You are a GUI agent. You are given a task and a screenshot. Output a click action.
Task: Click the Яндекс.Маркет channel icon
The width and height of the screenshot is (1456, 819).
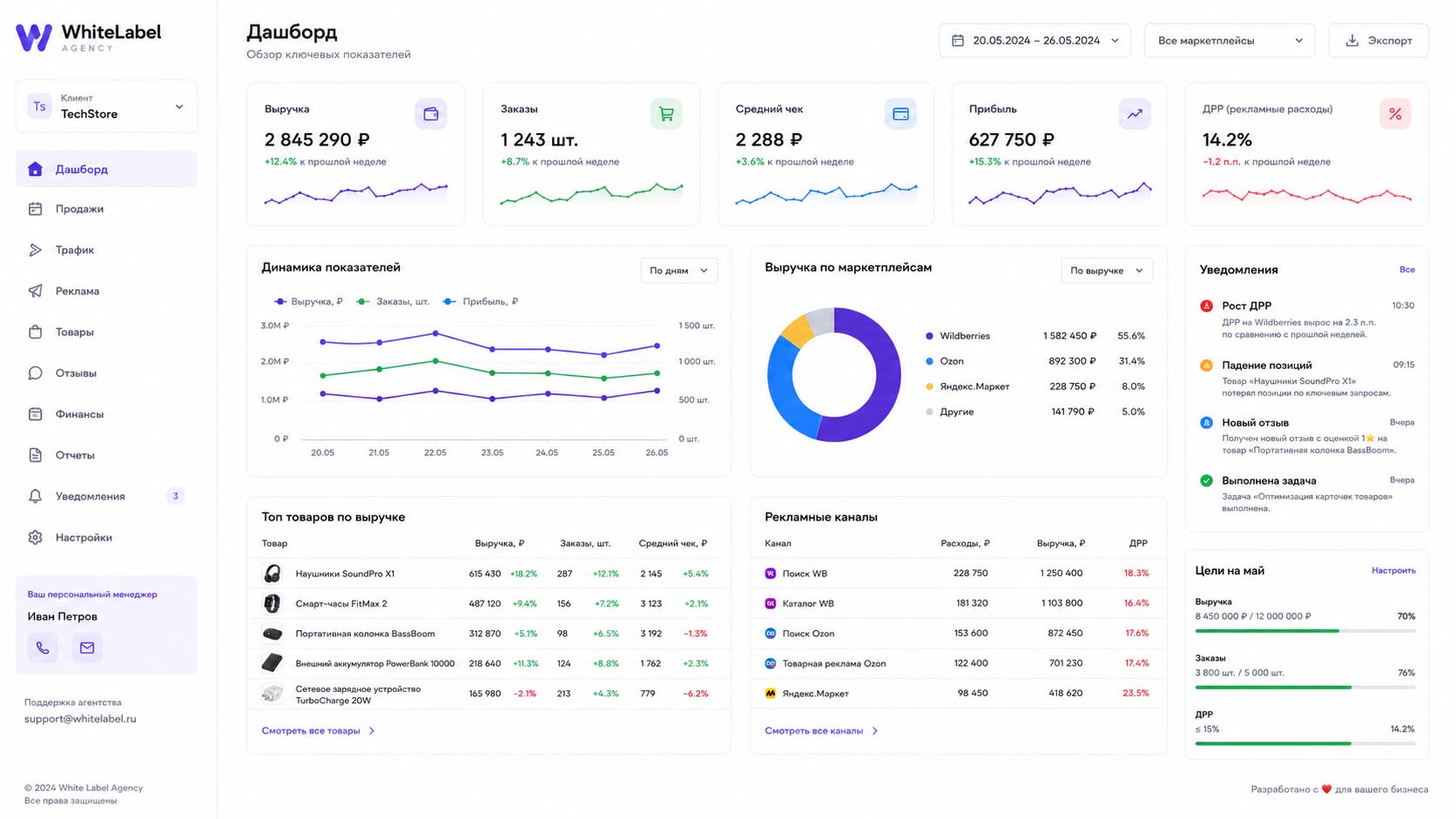click(x=770, y=694)
